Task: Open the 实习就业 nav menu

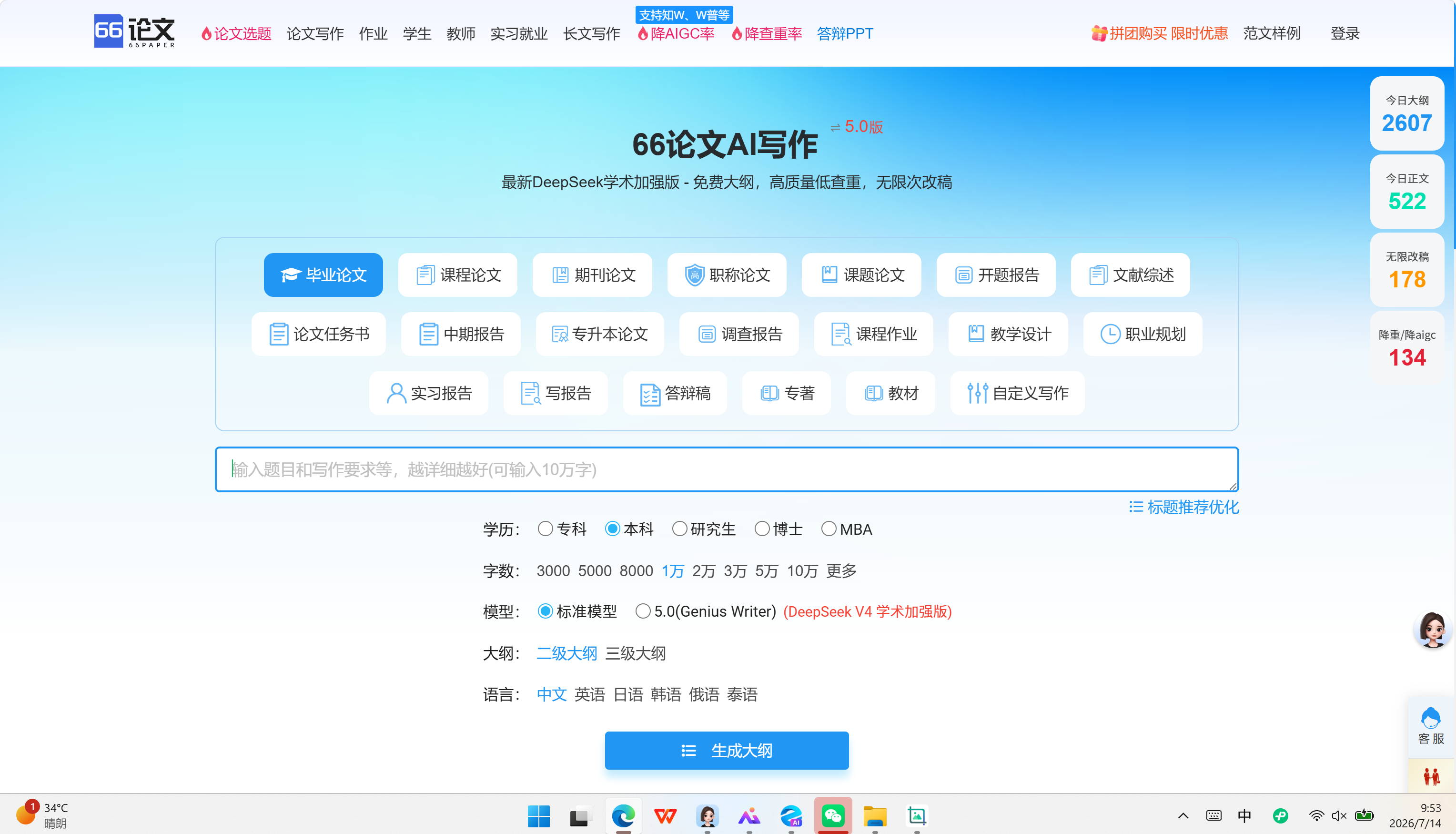Action: (519, 33)
